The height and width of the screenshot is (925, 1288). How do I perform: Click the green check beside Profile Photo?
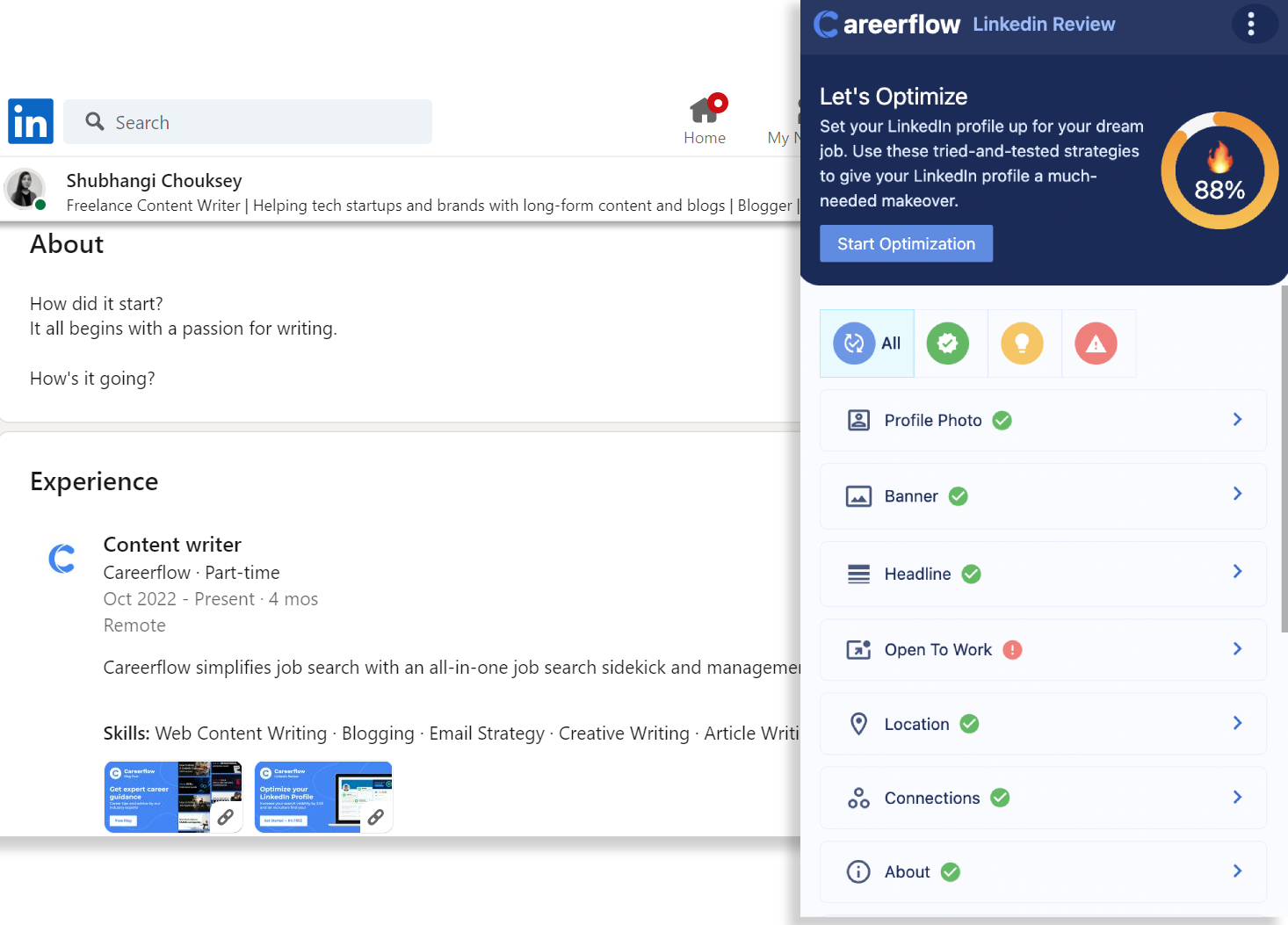coord(1002,421)
